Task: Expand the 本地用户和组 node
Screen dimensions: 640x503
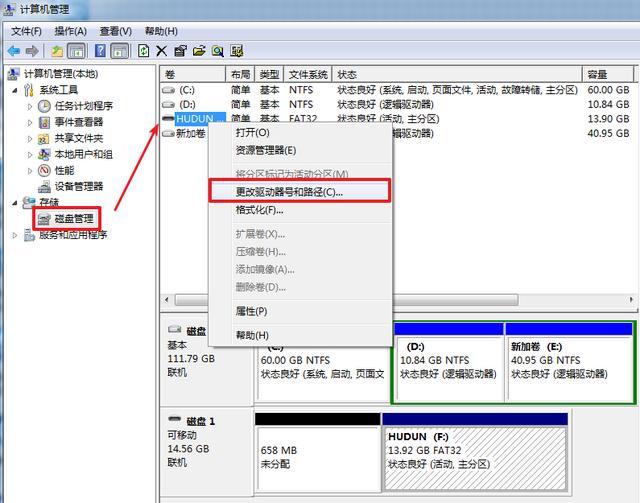Action: pyautogui.click(x=30, y=154)
